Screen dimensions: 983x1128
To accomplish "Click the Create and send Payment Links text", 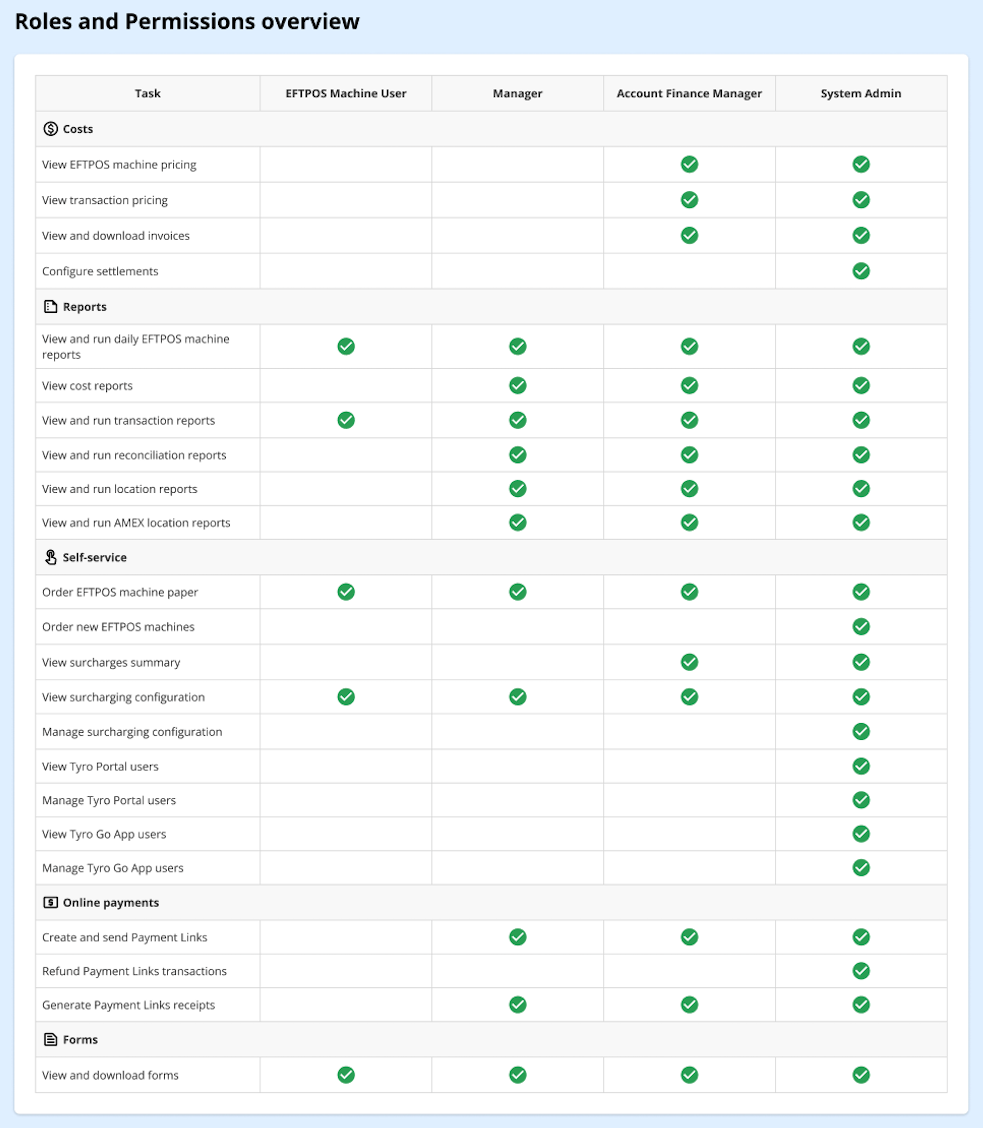I will (x=124, y=937).
